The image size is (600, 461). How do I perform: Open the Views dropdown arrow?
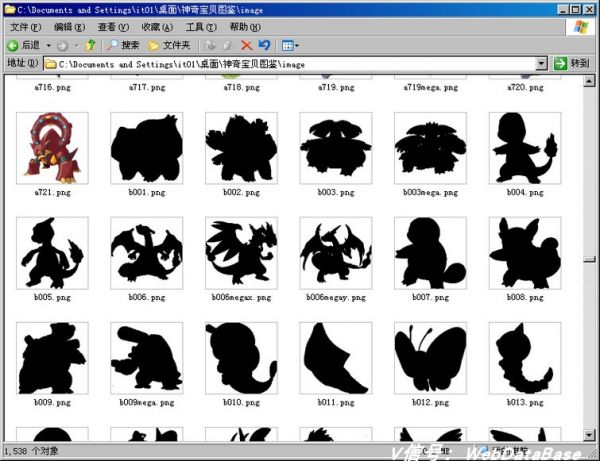[x=297, y=46]
